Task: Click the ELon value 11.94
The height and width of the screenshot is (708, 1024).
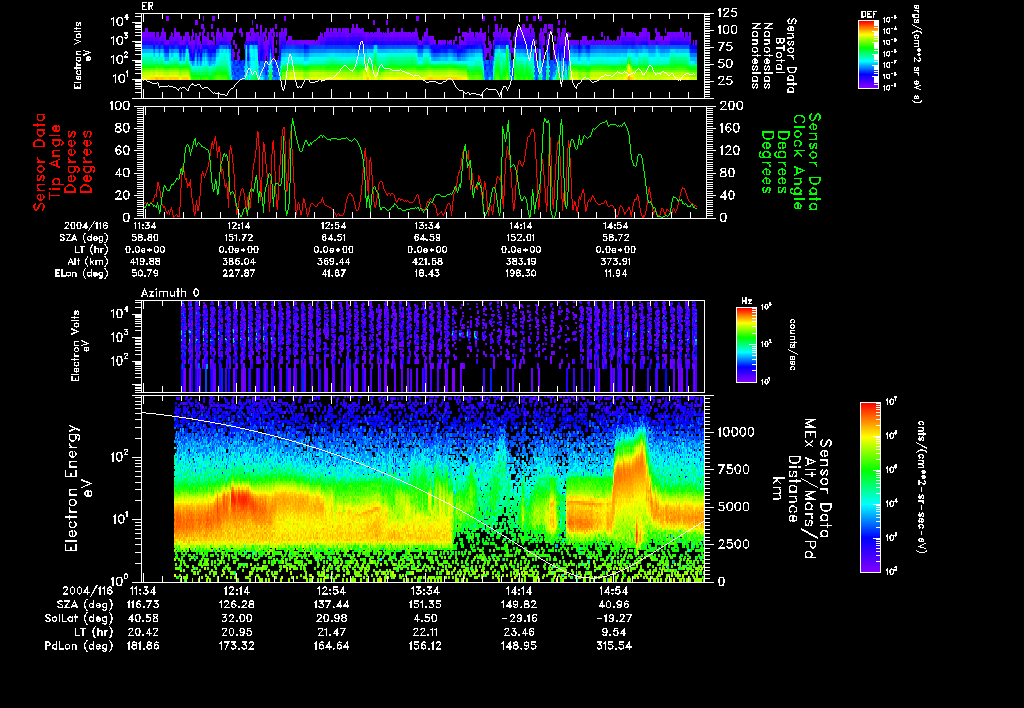Action: click(x=615, y=274)
